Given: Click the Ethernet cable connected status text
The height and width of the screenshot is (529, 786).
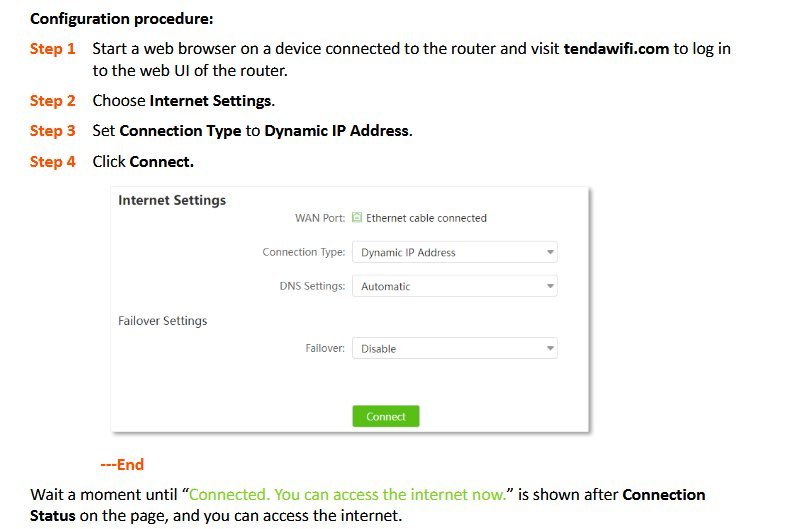Looking at the screenshot, I should pos(426,218).
